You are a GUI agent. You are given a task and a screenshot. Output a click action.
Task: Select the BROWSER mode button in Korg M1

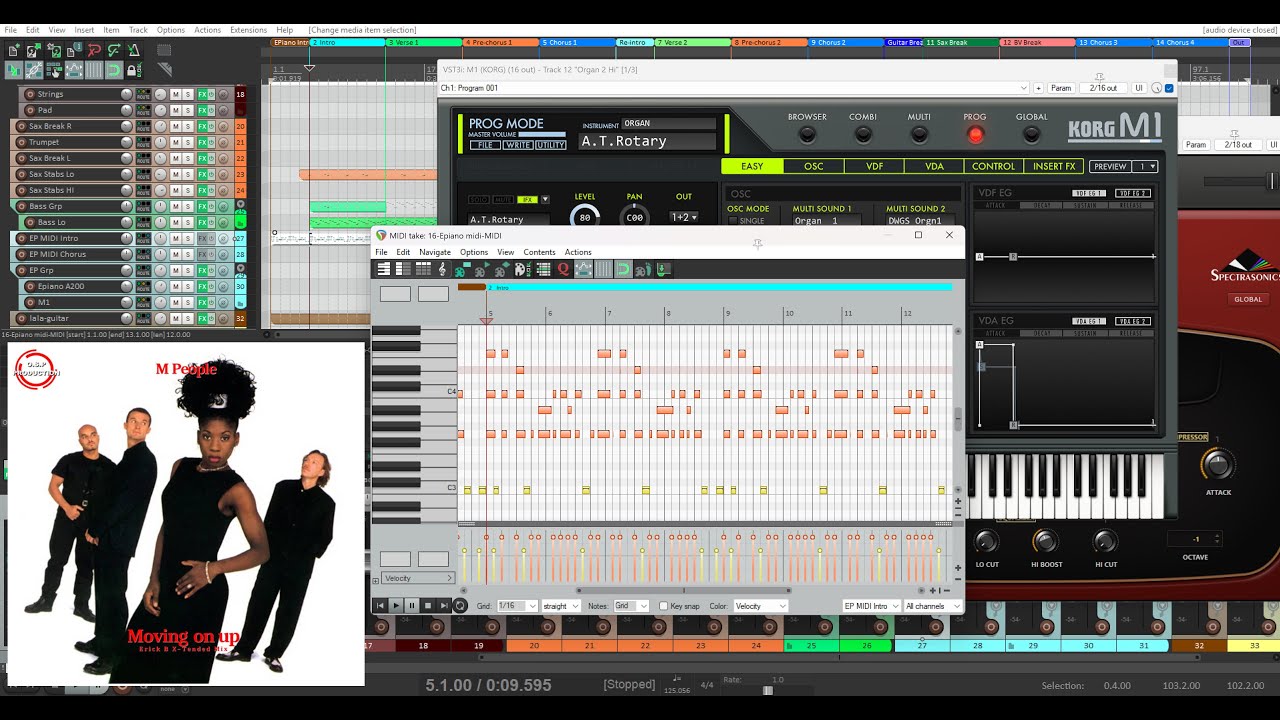click(x=807, y=134)
